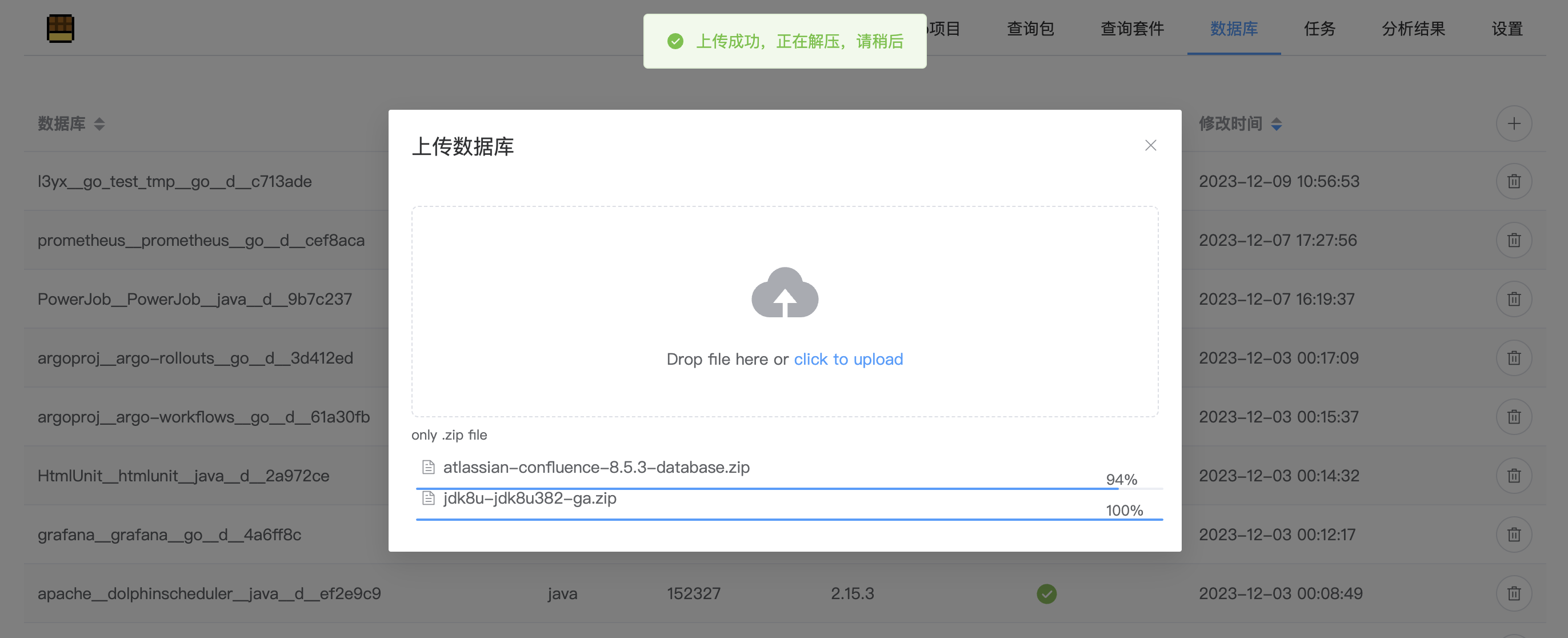
Task: Click the plus add database button
Action: [x=1513, y=124]
